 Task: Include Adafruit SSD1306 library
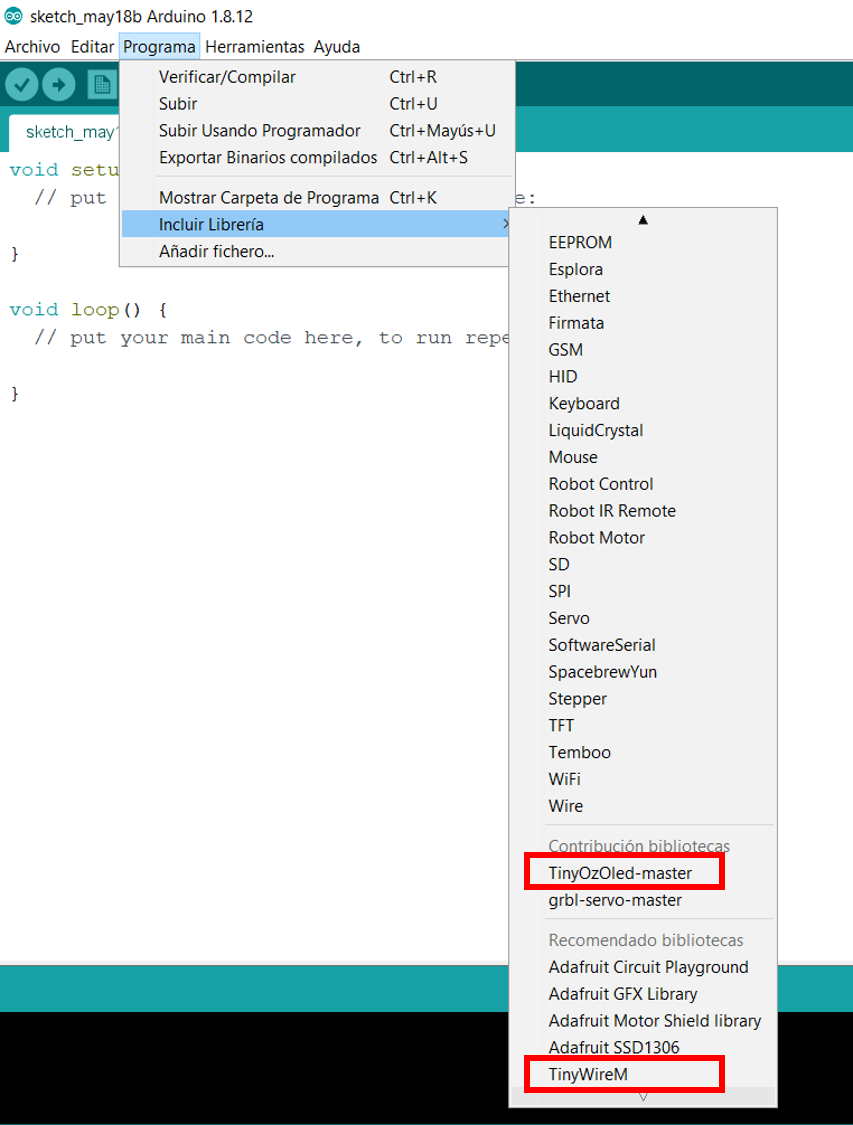click(x=643, y=1048)
